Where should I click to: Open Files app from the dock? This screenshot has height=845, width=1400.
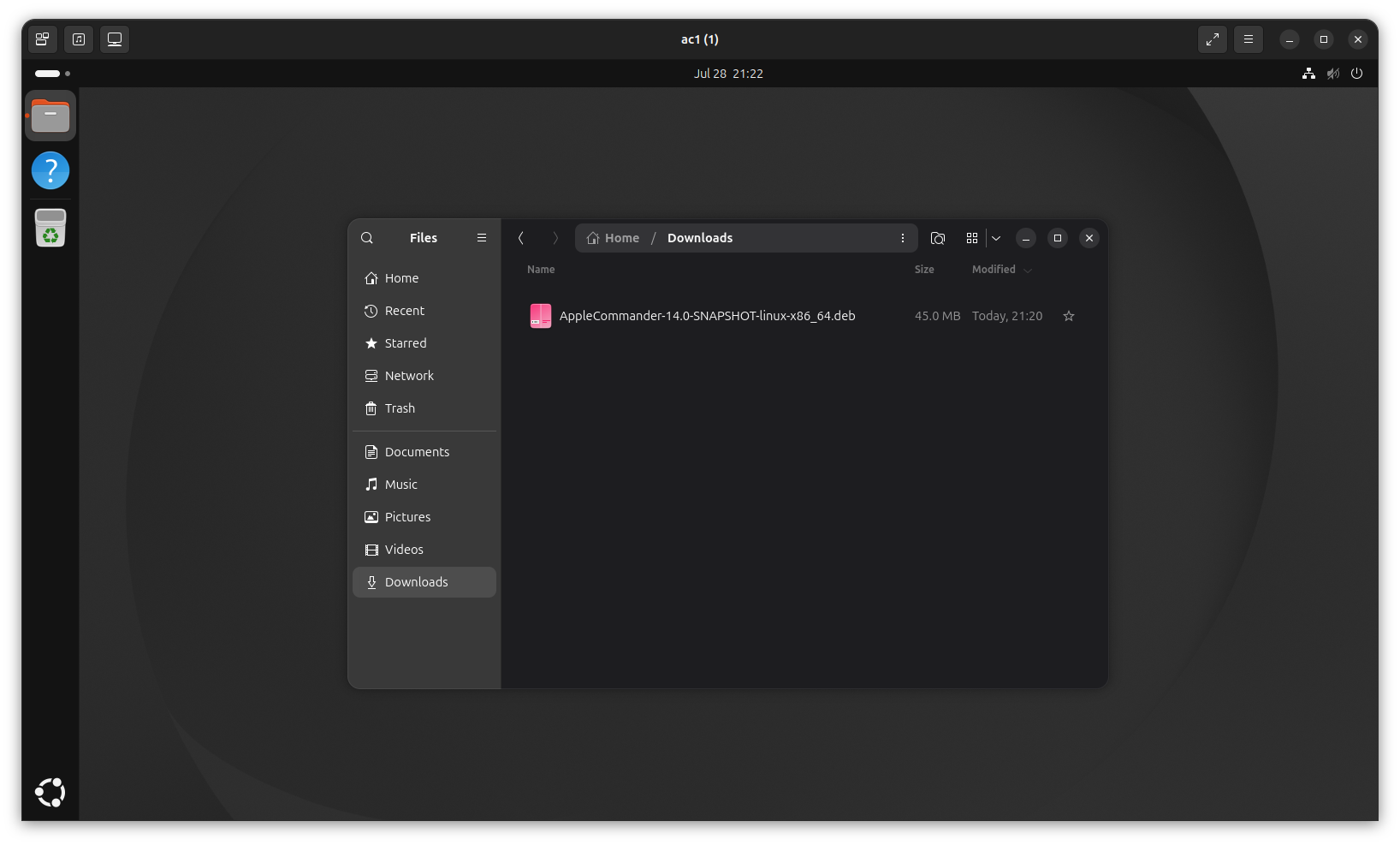[50, 116]
